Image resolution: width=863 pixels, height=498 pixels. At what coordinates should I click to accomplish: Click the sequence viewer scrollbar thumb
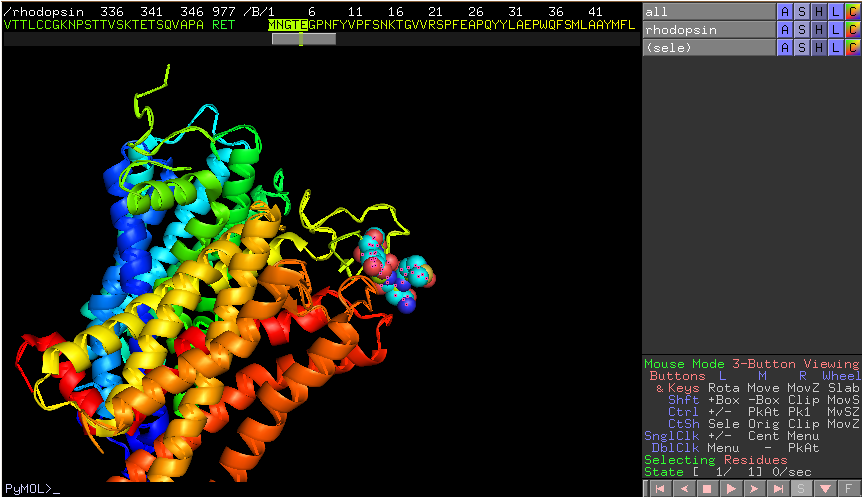point(304,39)
